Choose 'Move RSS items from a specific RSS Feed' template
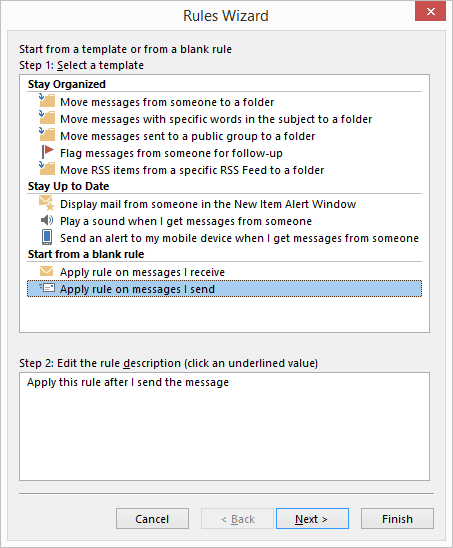The image size is (453, 548). point(192,170)
